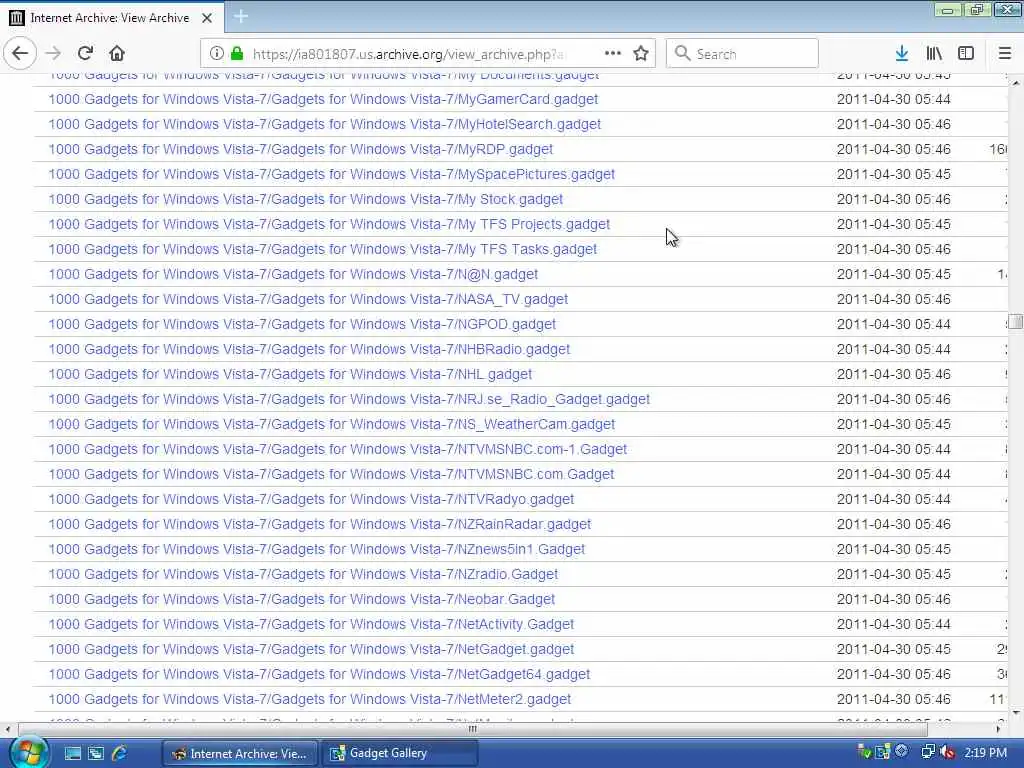Viewport: 1024px width, 768px height.
Task: Open the MyGamerCard.gadget link
Action: pos(323,99)
